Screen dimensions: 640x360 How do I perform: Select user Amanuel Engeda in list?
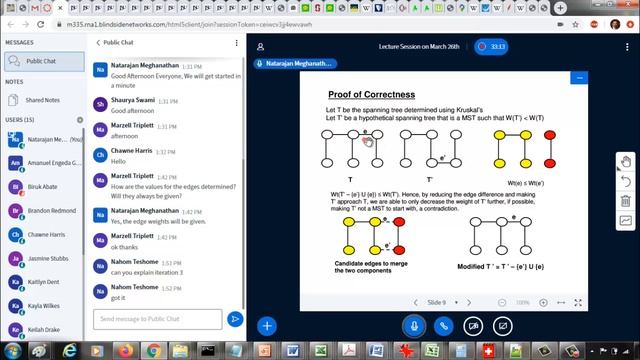(x=44, y=163)
